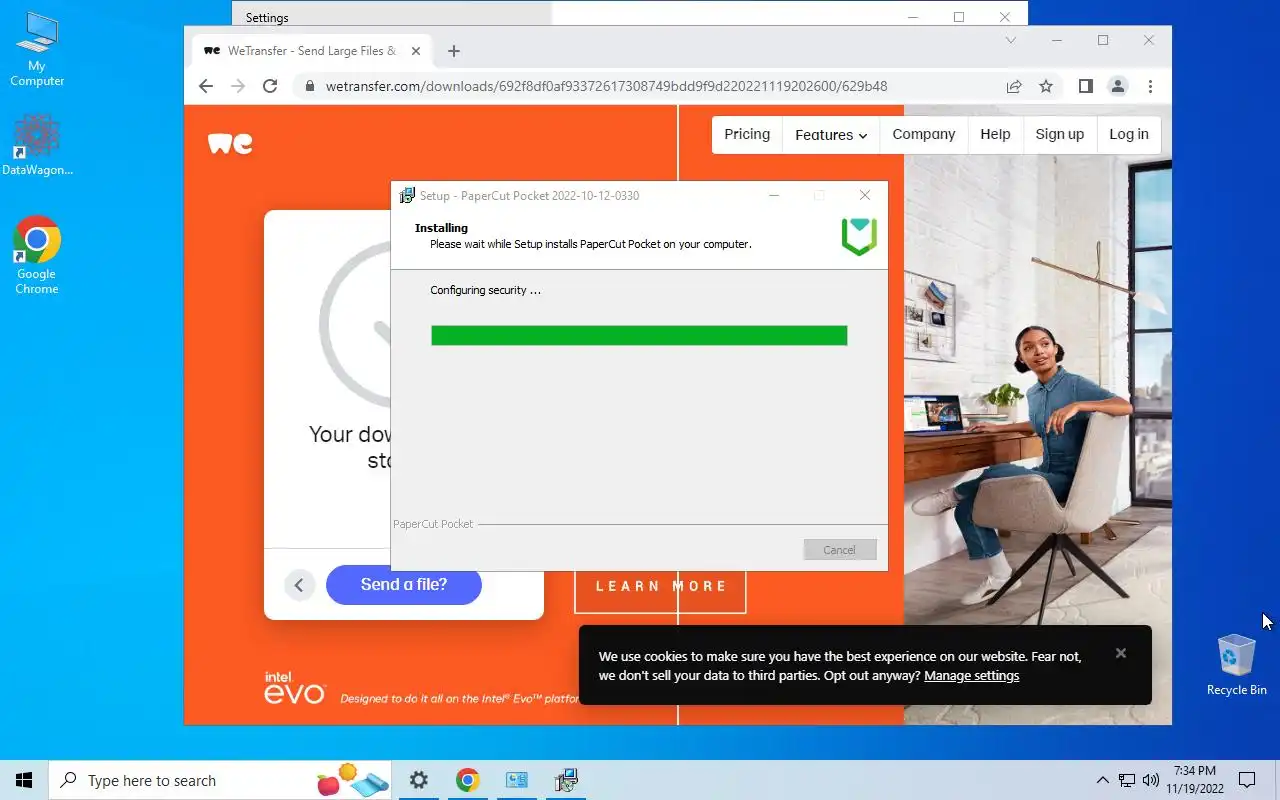Open Chrome tab search chevron

click(1011, 40)
